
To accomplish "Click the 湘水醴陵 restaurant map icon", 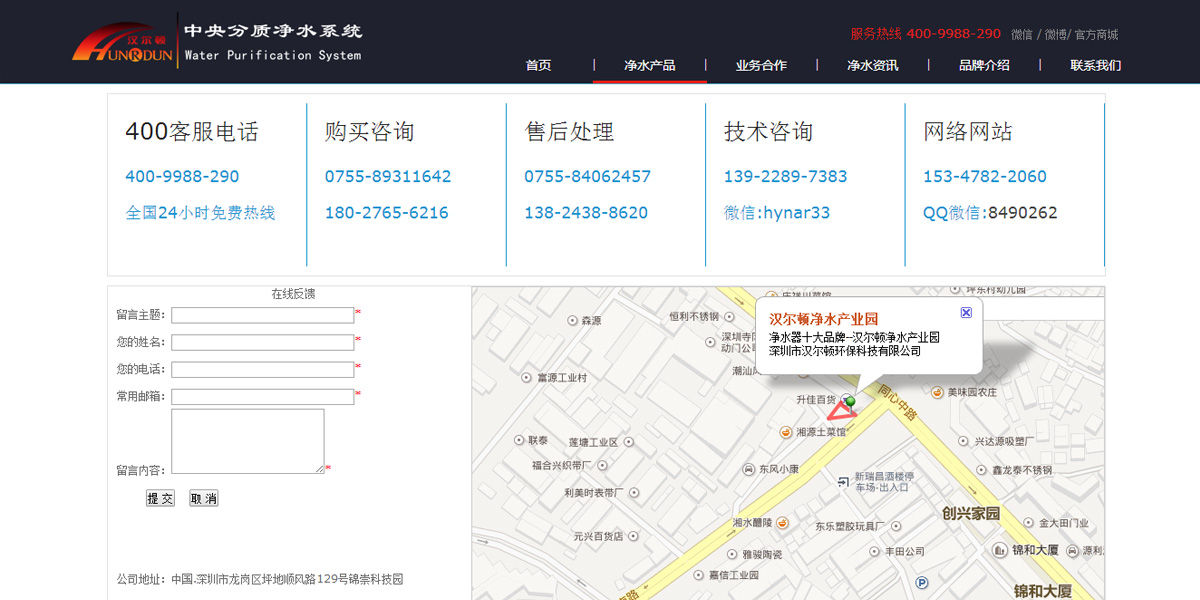I will [x=782, y=522].
